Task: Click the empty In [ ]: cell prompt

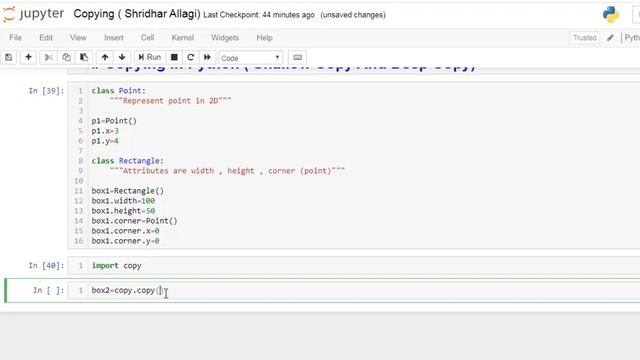Action: tap(49, 291)
